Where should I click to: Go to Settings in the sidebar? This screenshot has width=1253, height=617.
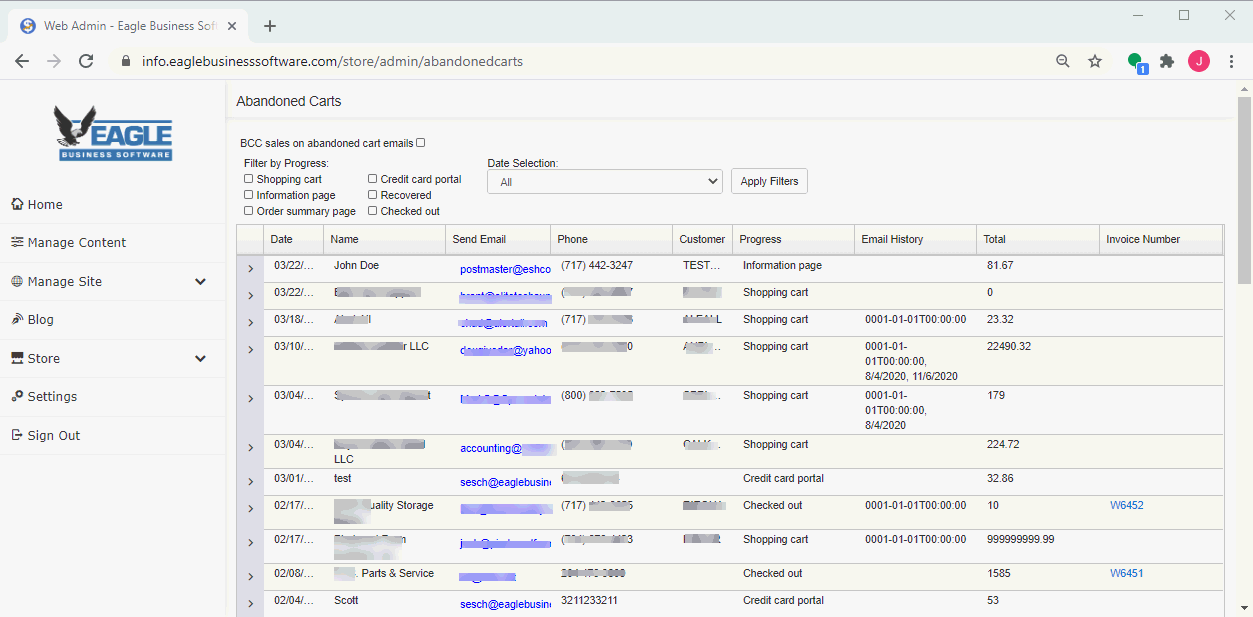tap(52, 397)
